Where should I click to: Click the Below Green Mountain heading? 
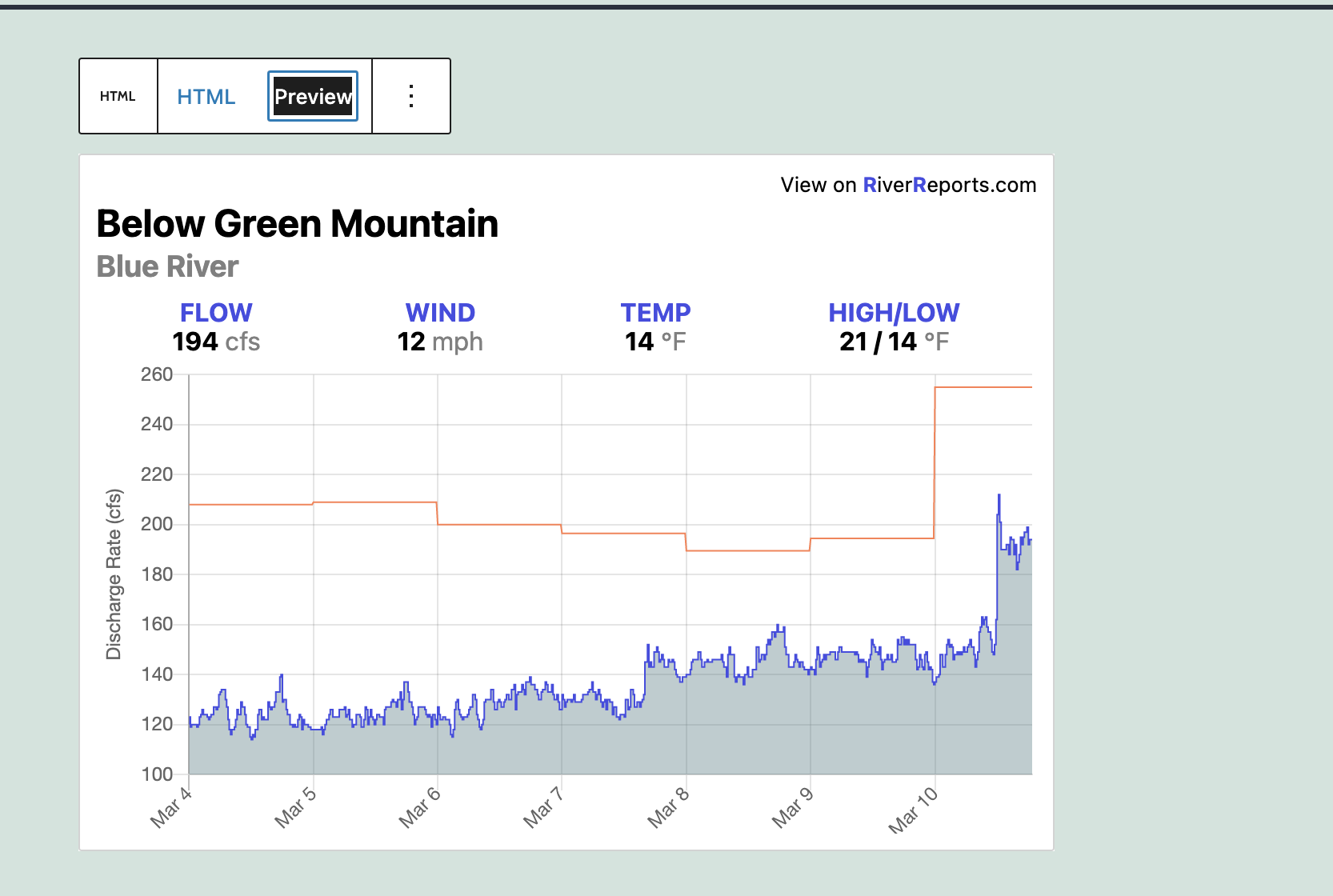297,224
